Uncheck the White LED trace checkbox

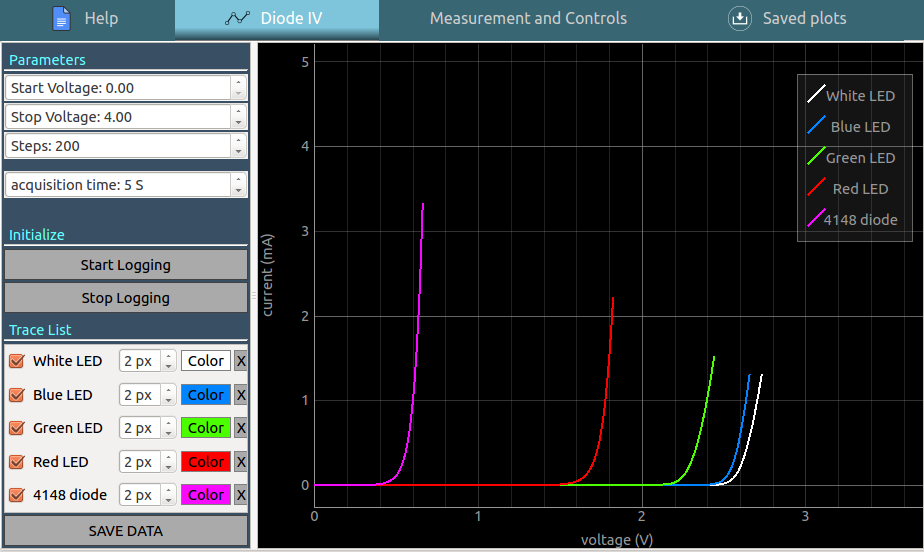coord(16,361)
